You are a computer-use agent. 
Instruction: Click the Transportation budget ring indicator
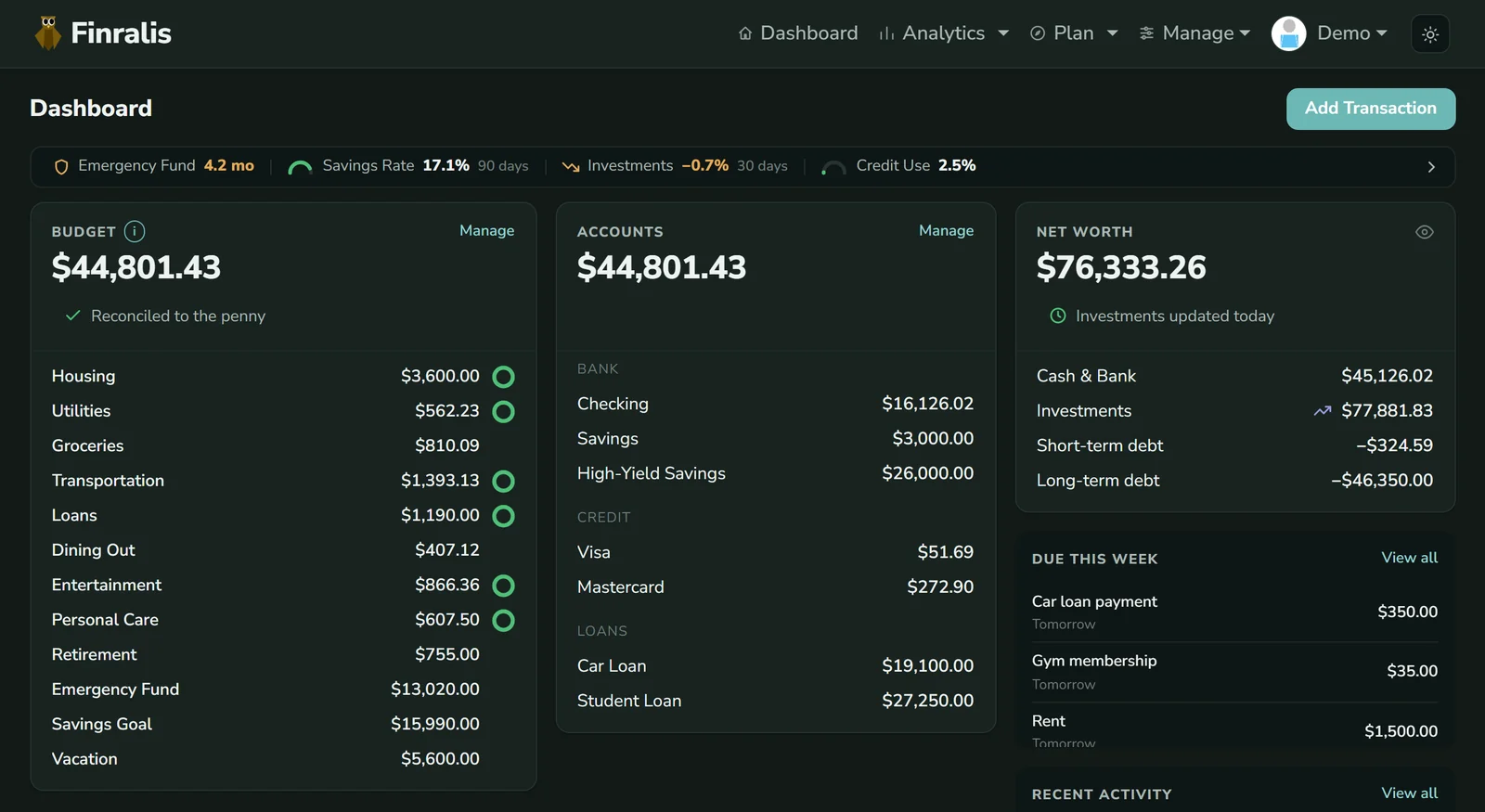click(x=503, y=481)
